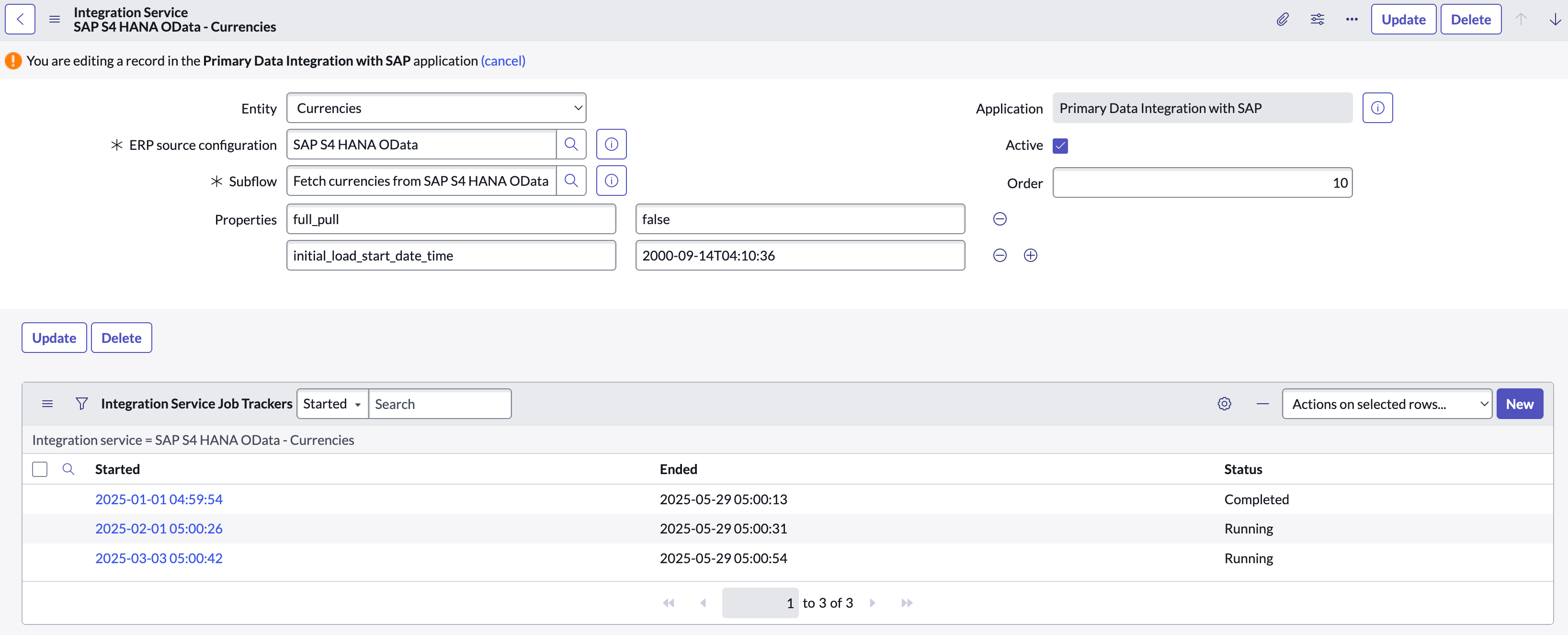The image size is (1568, 635).
Task: Go to previous record with up arrow
Action: [1521, 20]
